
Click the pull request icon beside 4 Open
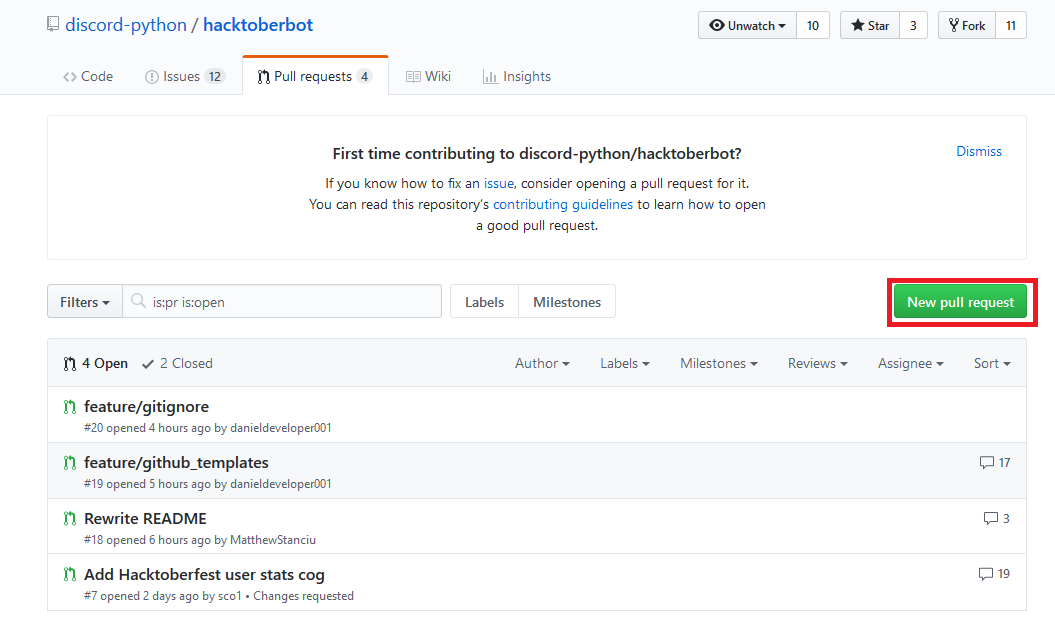pyautogui.click(x=70, y=364)
